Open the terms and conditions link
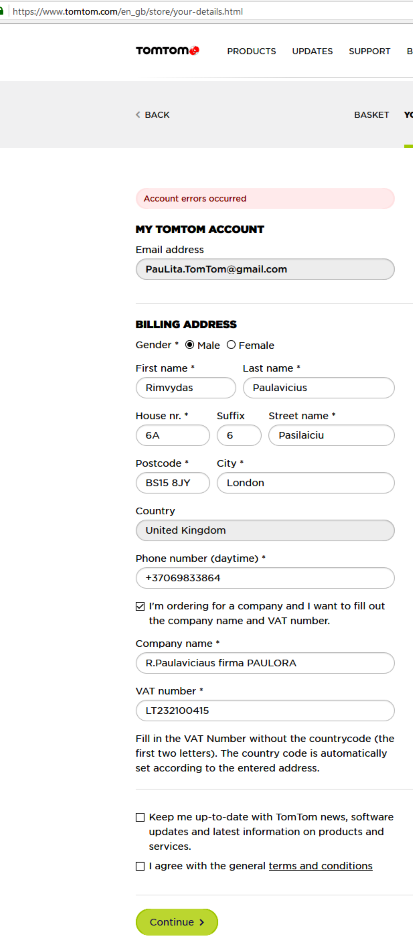 point(321,866)
